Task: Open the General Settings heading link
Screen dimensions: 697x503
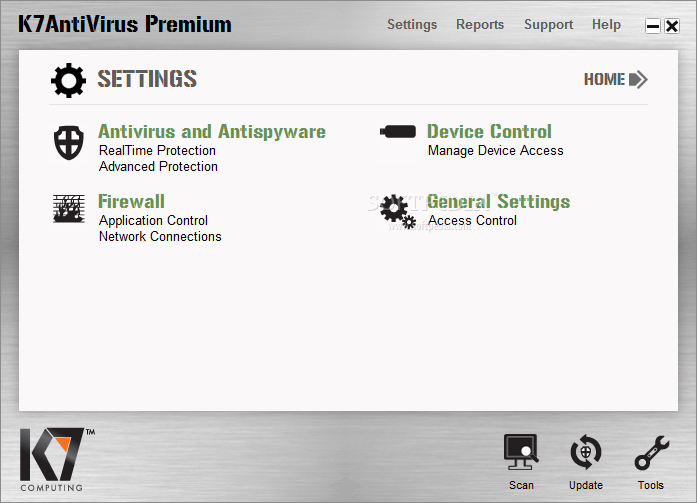Action: 498,201
